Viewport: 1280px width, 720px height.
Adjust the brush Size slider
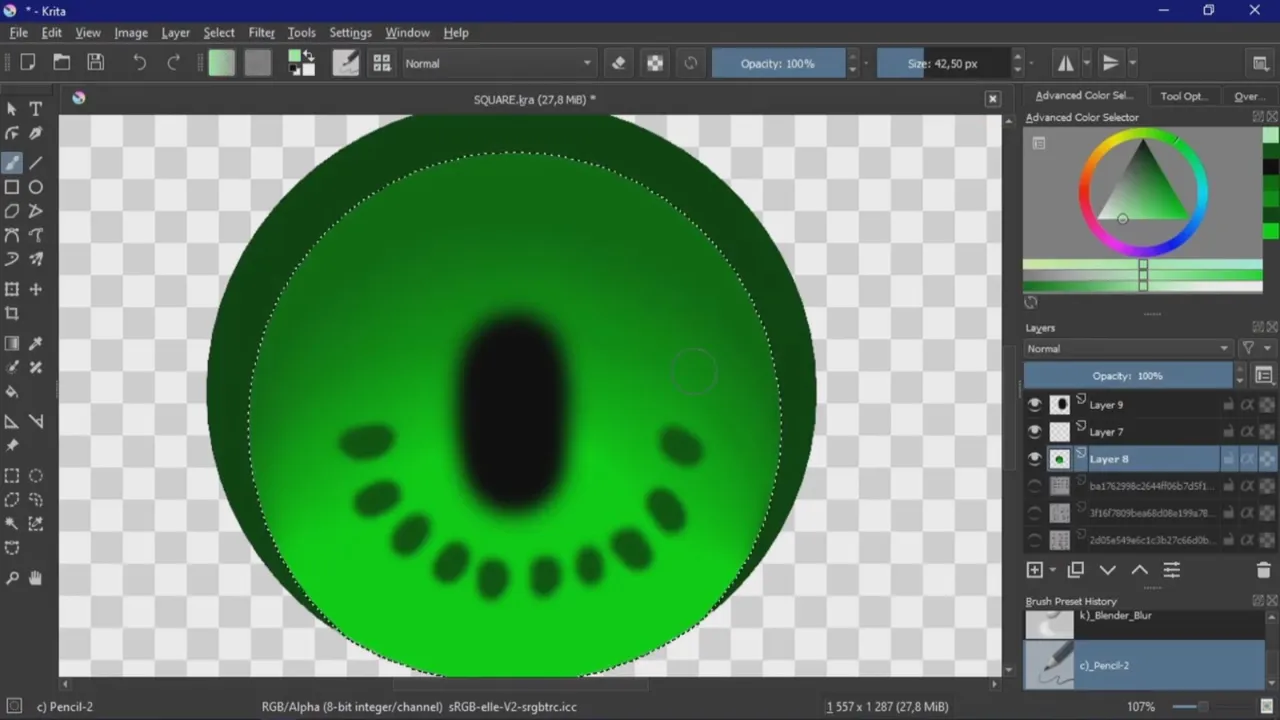click(943, 63)
